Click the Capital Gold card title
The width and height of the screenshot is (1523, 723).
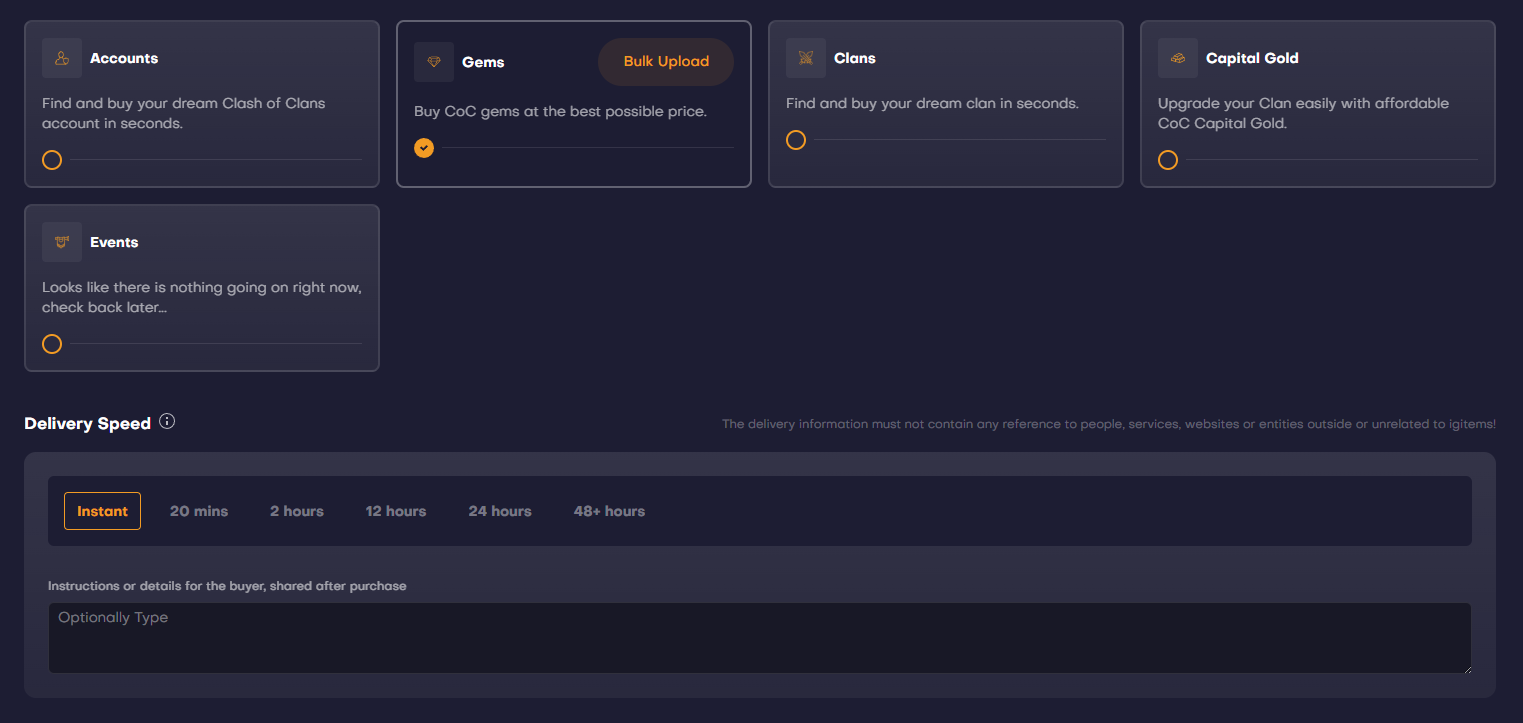tap(1252, 58)
